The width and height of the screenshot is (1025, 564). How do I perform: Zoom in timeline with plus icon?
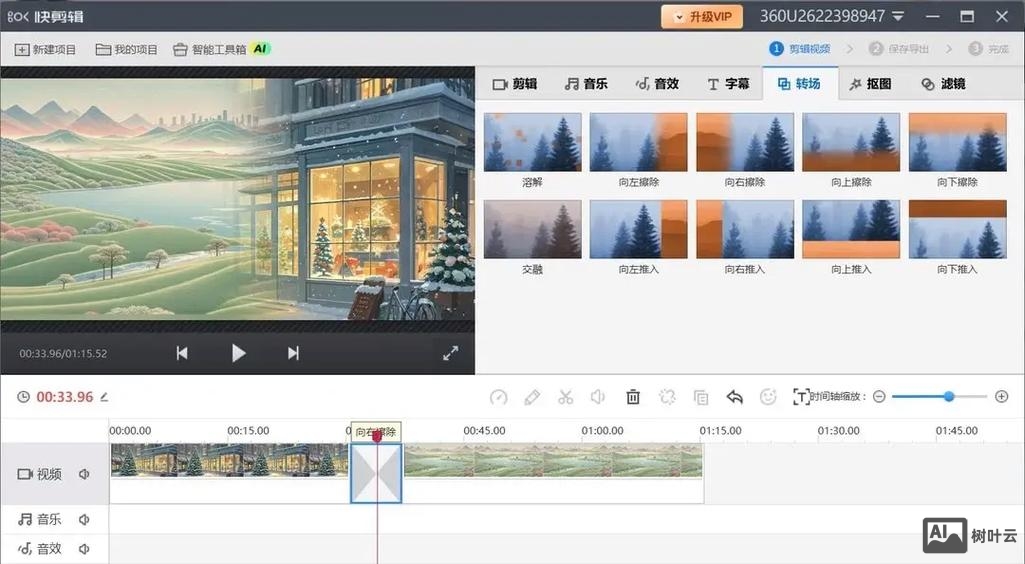tap(1001, 397)
